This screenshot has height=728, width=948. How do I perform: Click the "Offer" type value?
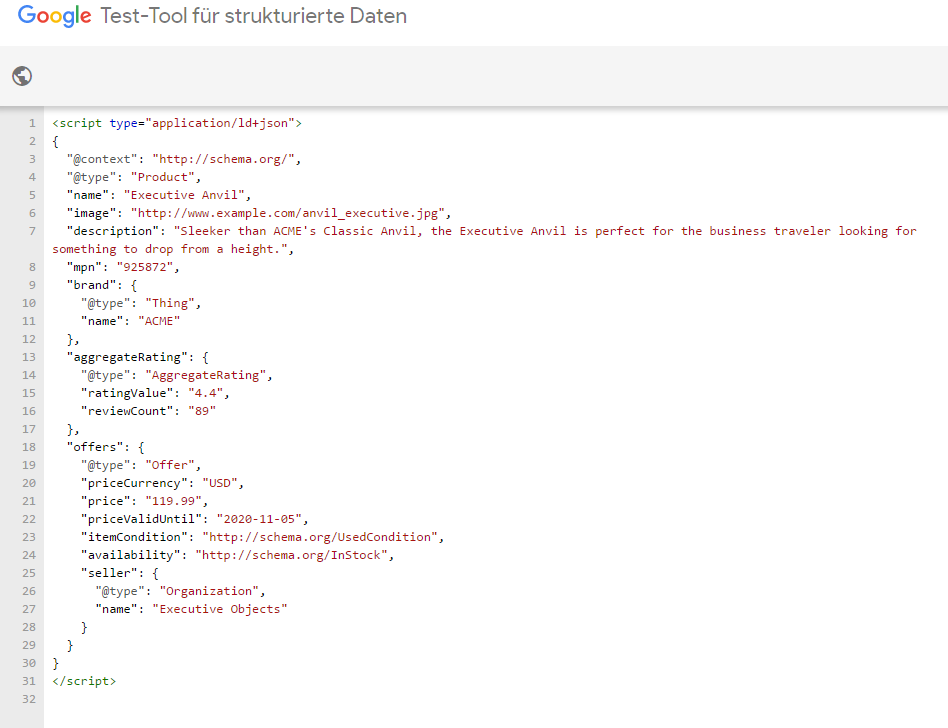pos(170,465)
